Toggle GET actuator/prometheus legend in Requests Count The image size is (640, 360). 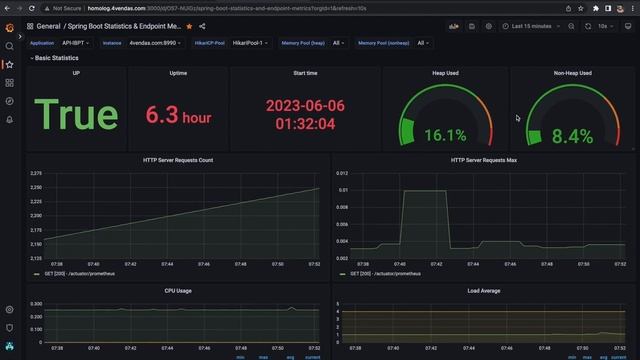pos(80,274)
